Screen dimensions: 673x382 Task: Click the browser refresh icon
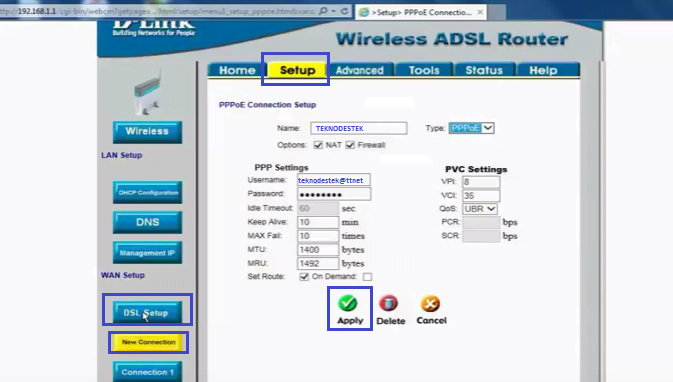[x=344, y=11]
